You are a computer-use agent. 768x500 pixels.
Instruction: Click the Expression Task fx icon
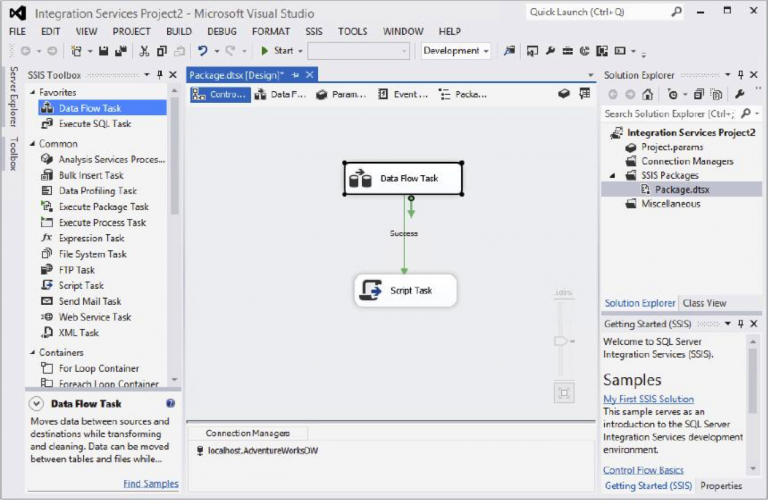pyautogui.click(x=47, y=238)
